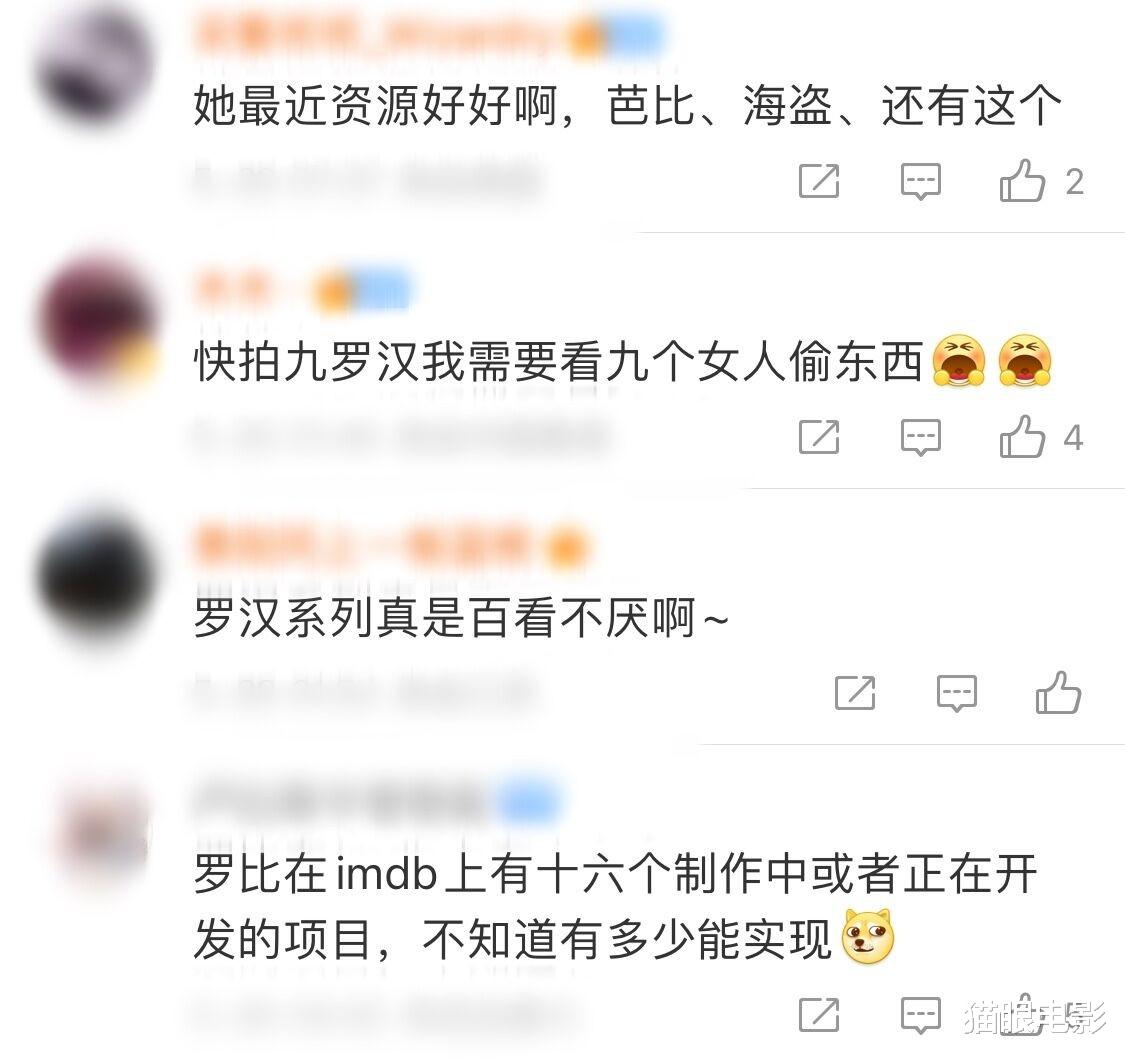Open username above 罗汉系列 comment
The image size is (1125, 1058).
(x=392, y=547)
